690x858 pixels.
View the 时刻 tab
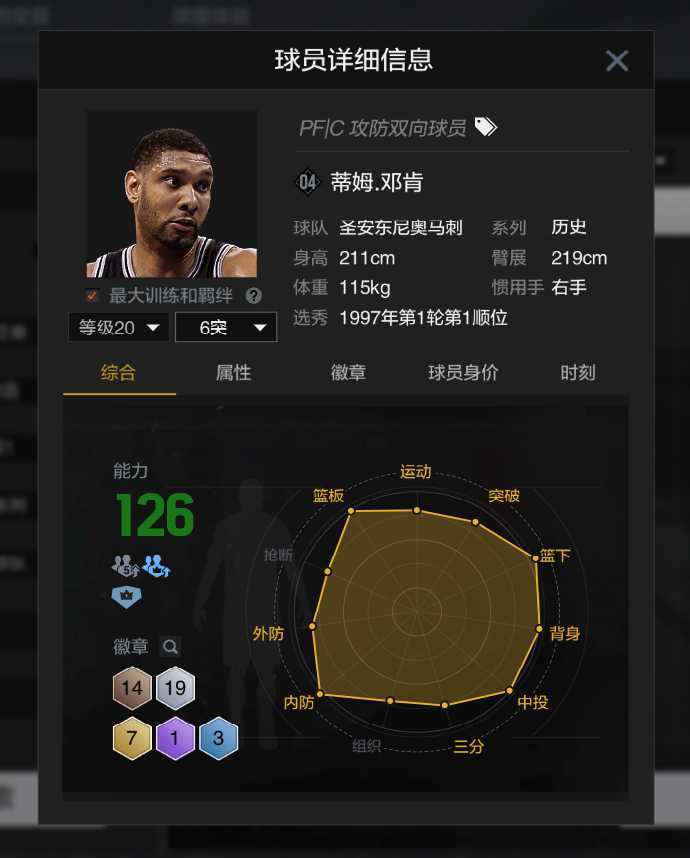click(x=578, y=373)
